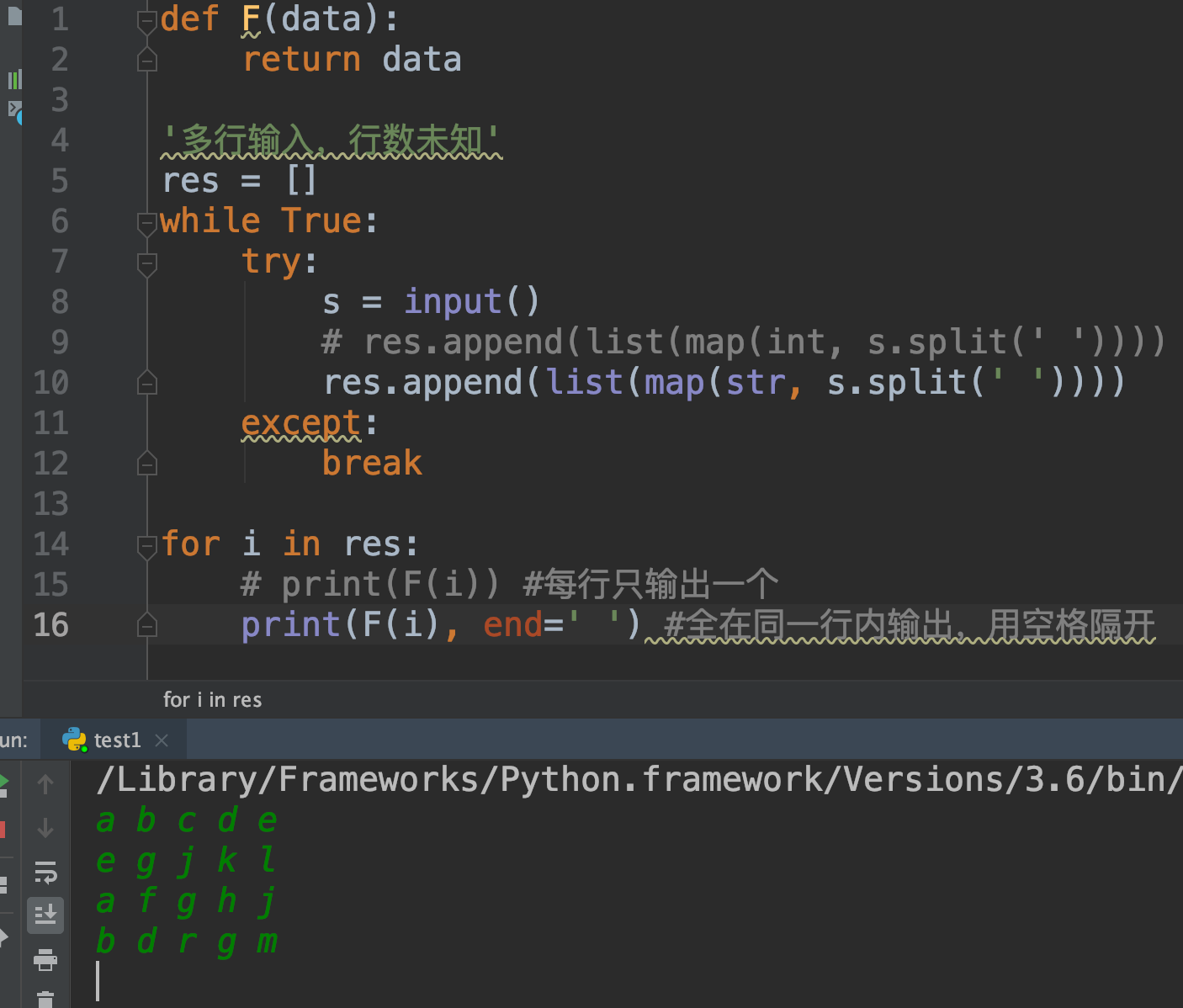The height and width of the screenshot is (1008, 1183).
Task: Stop execution via the red square icon
Action: [x=3, y=829]
